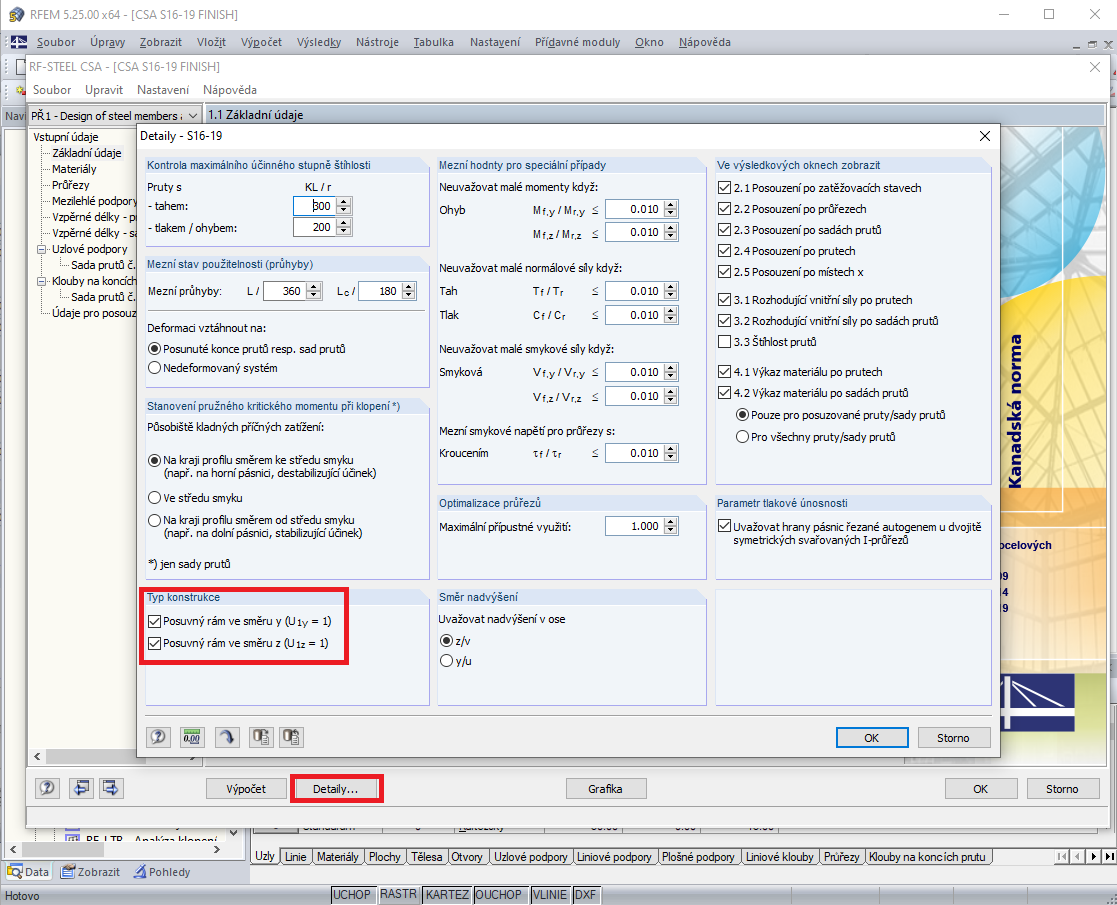The image size is (1117, 905).
Task: Toggle 4.1 Výkaz materiálu po prutech
Action: click(x=724, y=372)
